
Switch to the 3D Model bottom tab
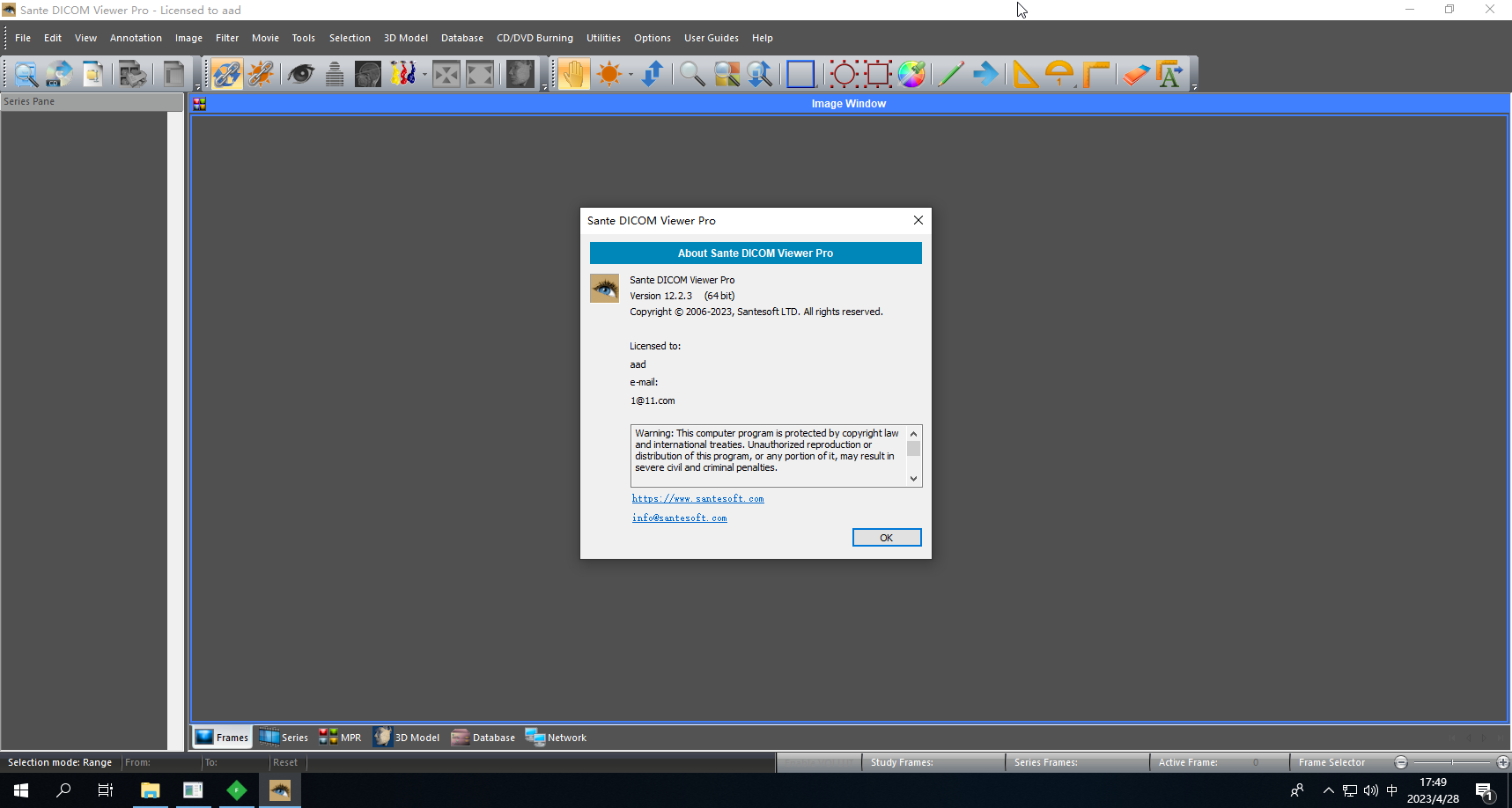406,738
